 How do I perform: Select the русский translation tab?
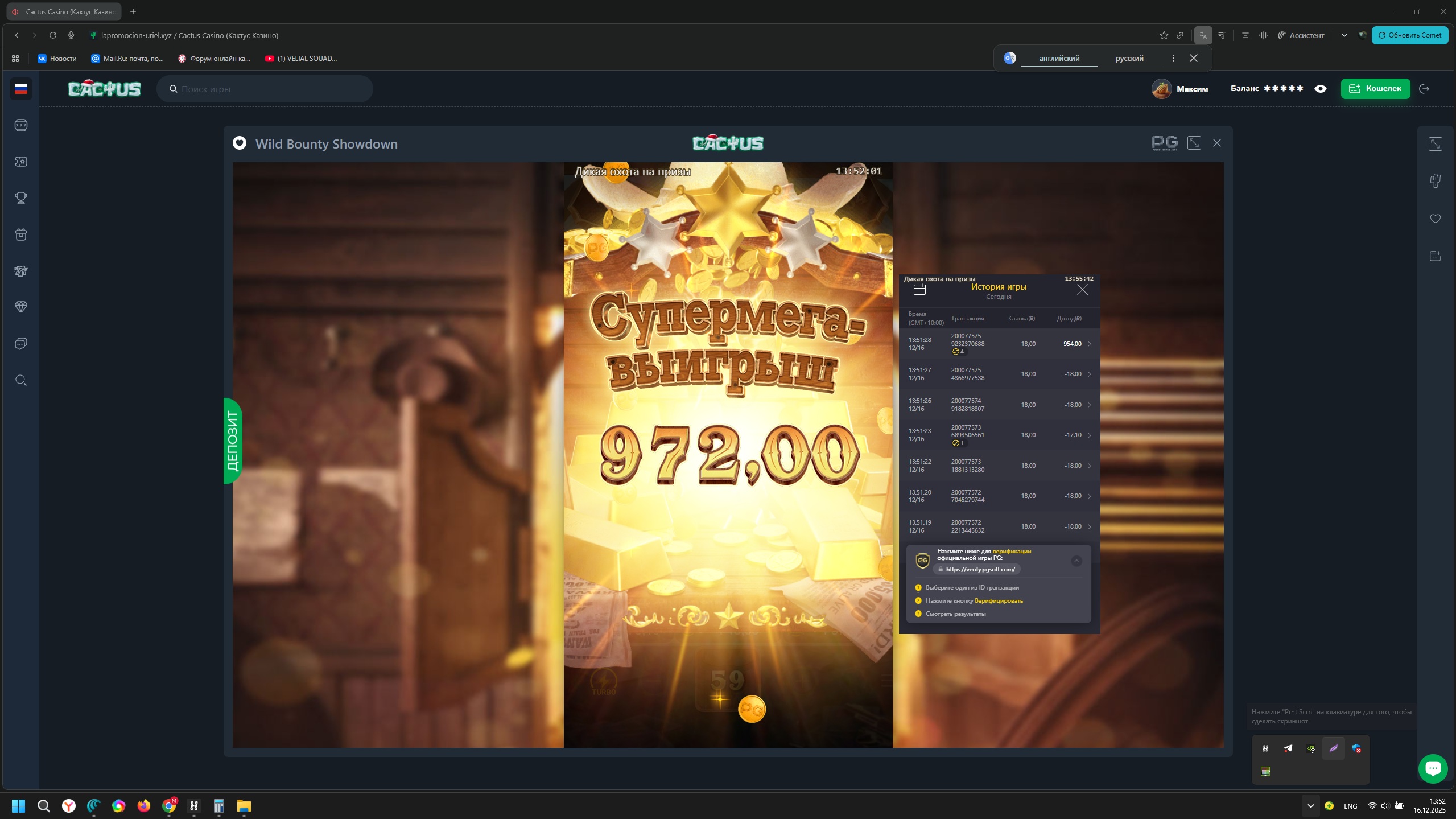(x=1129, y=58)
